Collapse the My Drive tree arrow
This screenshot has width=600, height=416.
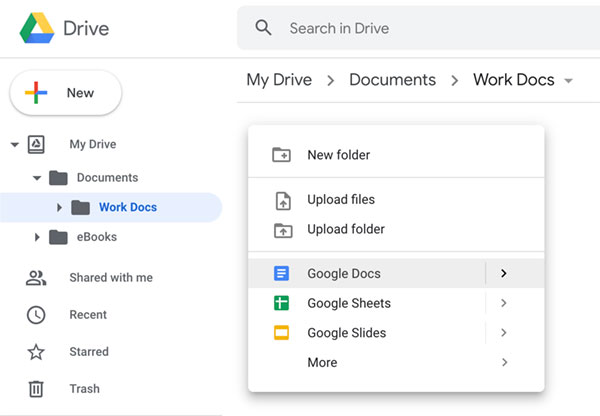15,145
